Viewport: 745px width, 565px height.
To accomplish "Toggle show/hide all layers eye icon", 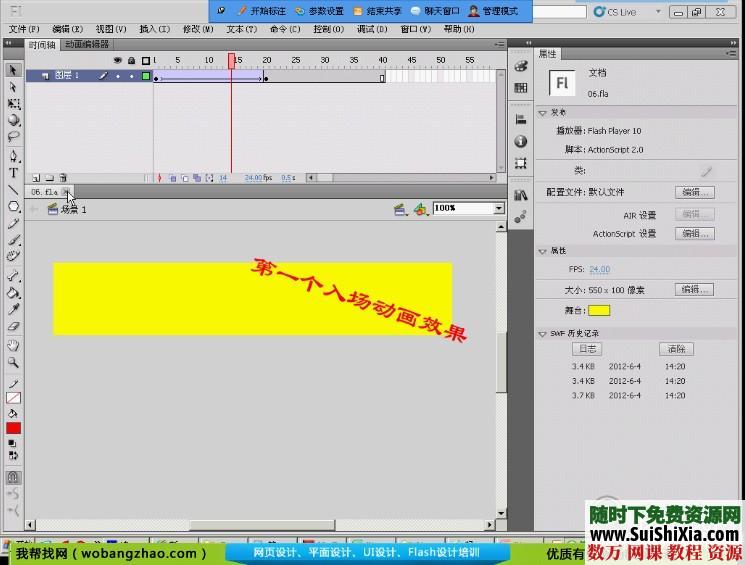I will pyautogui.click(x=118, y=61).
